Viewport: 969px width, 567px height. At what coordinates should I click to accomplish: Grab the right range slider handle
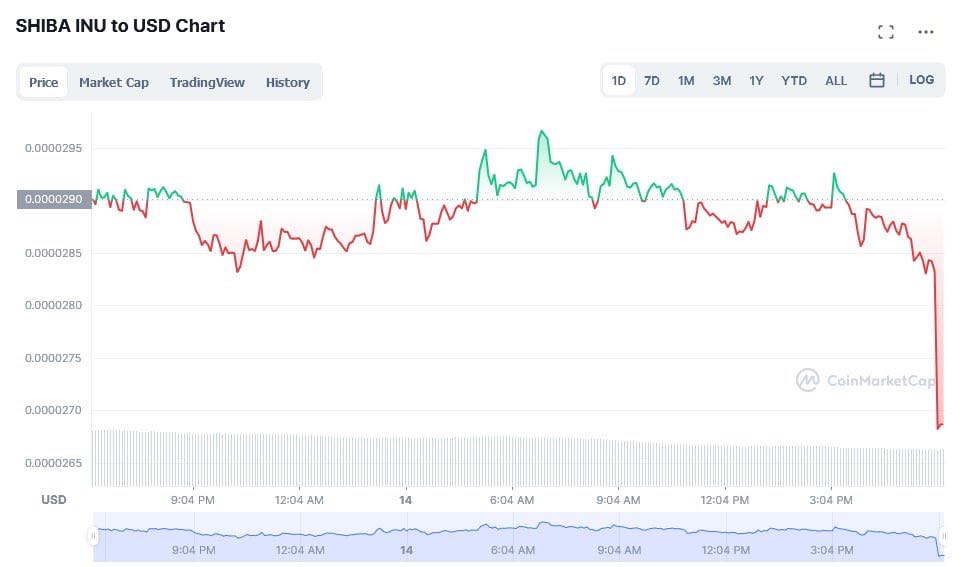[x=943, y=536]
